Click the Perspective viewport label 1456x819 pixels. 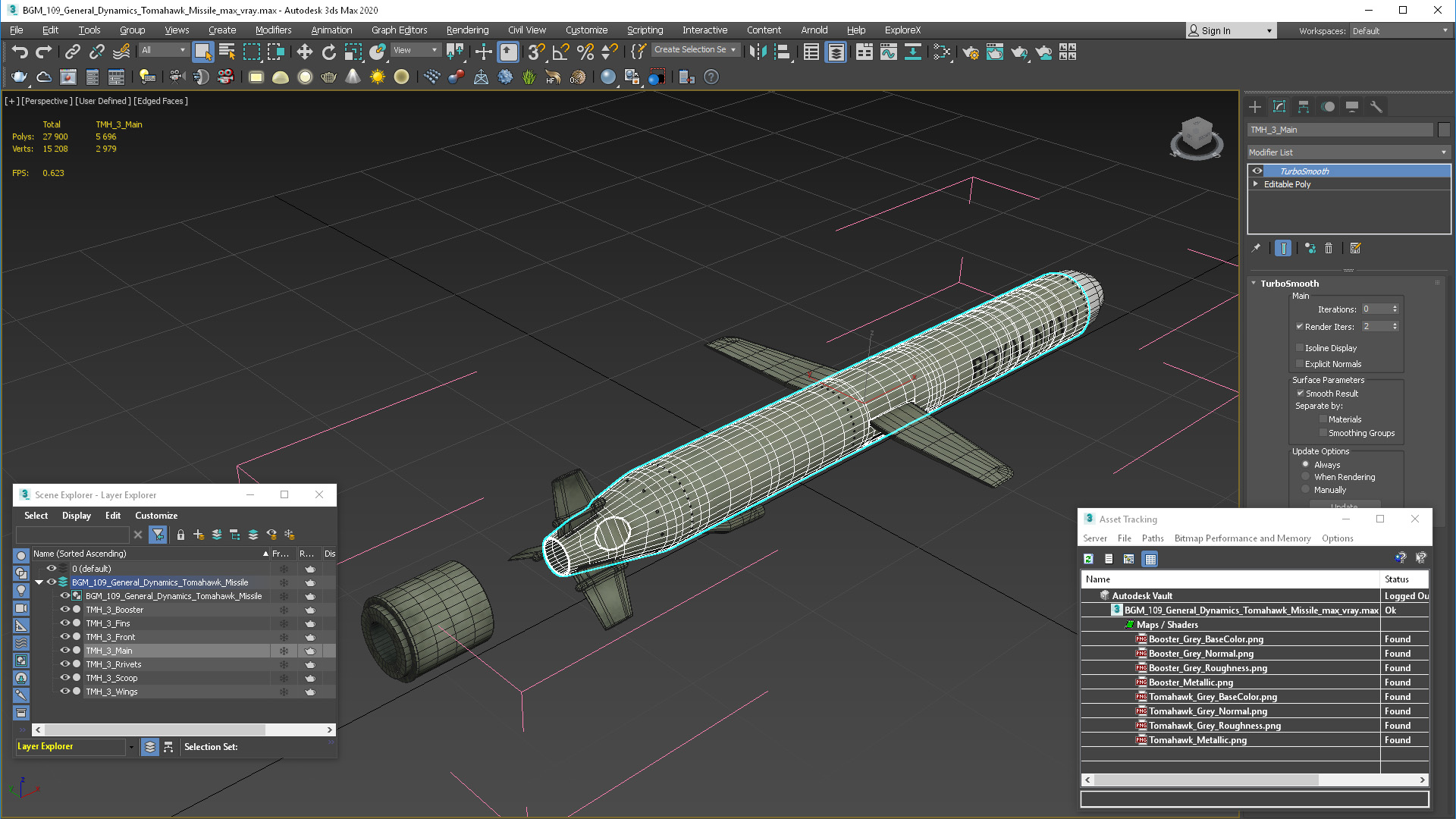47,101
